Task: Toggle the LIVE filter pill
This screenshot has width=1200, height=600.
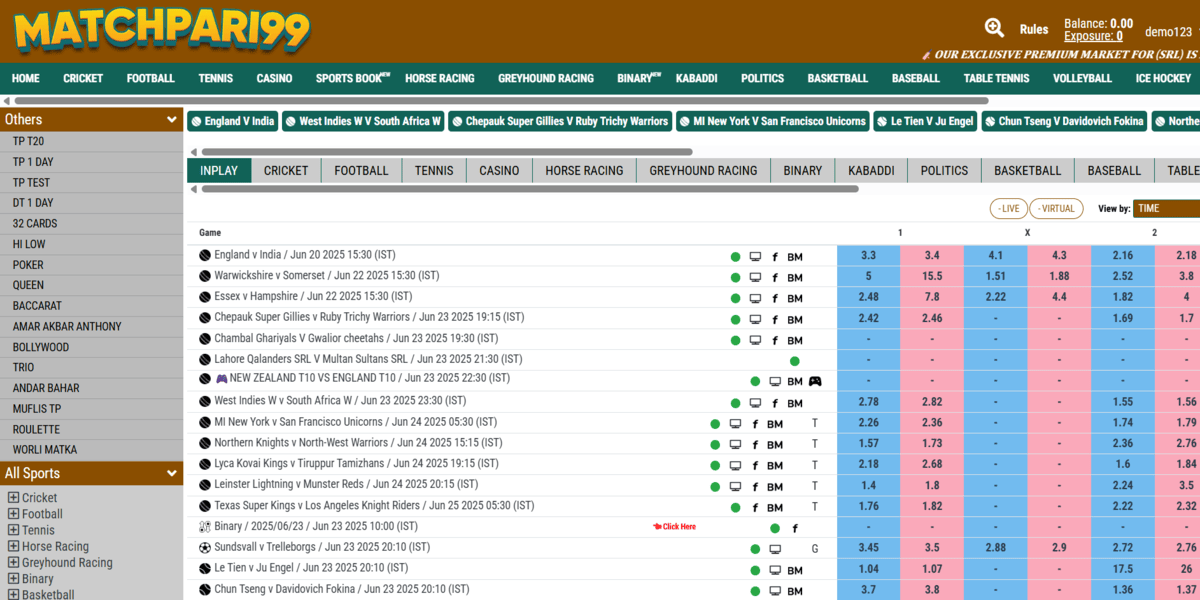Action: 1008,208
